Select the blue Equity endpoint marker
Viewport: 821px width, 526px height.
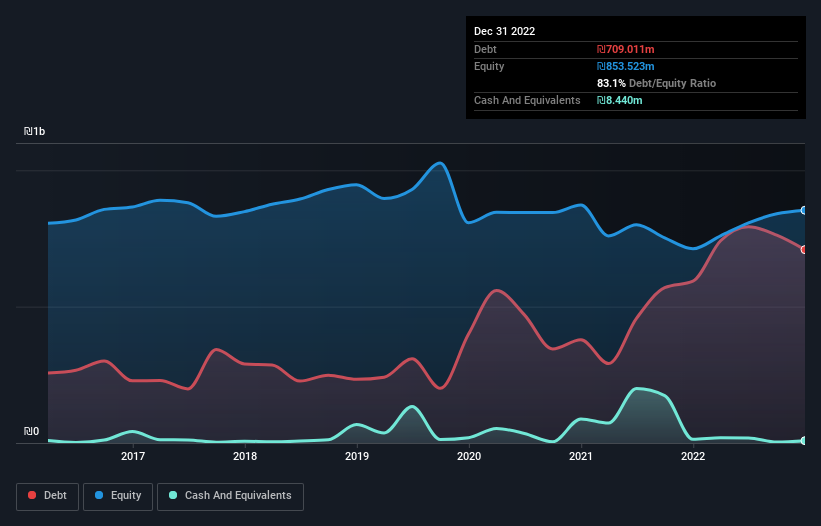click(804, 210)
